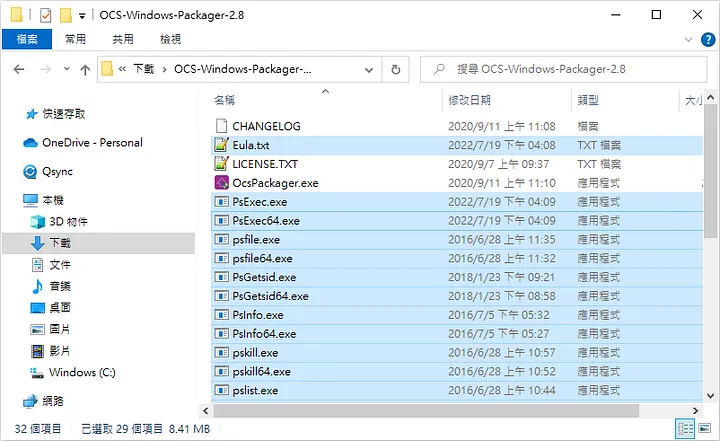
Task: Click the horizontal scrollbar left arrow
Action: click(206, 411)
